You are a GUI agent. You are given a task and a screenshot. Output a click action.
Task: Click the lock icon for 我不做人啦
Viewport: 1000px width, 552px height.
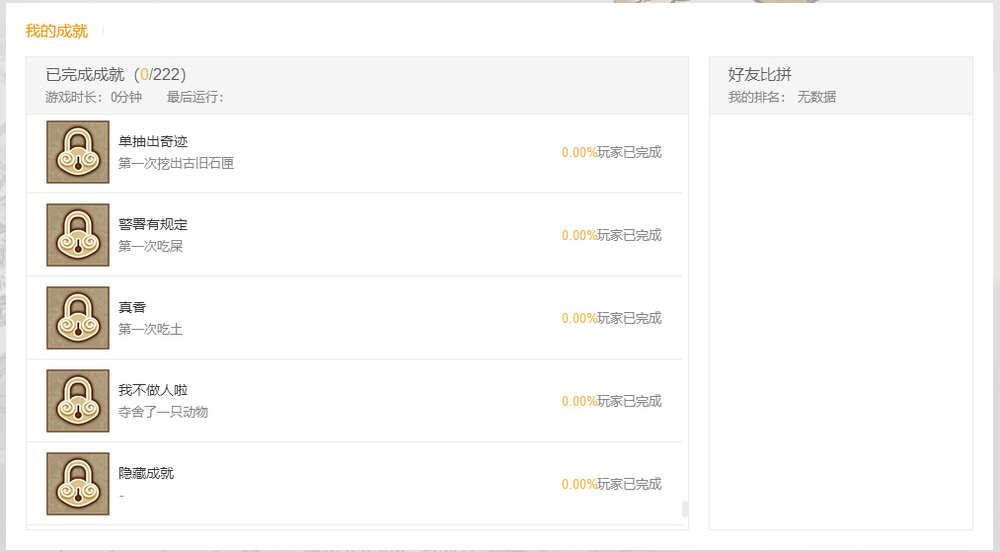coord(78,401)
